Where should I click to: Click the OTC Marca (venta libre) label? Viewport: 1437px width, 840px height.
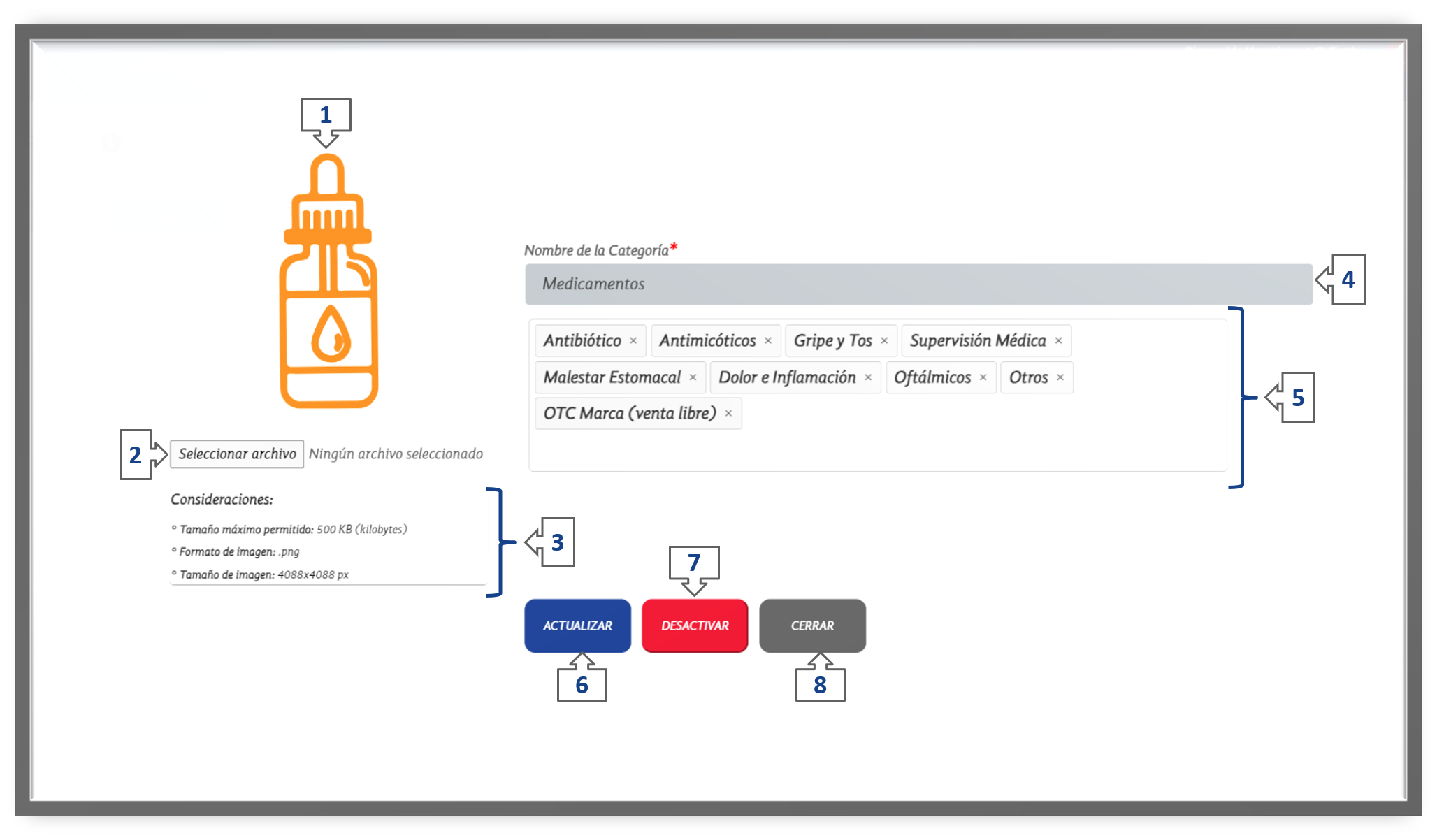[x=630, y=414]
